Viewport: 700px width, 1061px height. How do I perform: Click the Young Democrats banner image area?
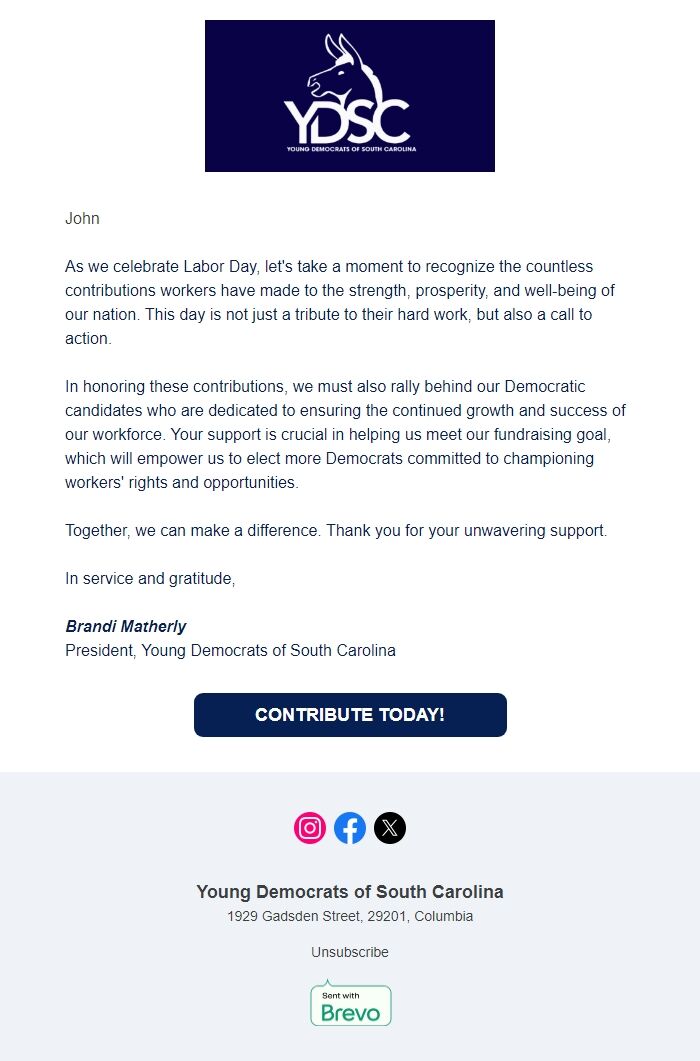coord(349,95)
